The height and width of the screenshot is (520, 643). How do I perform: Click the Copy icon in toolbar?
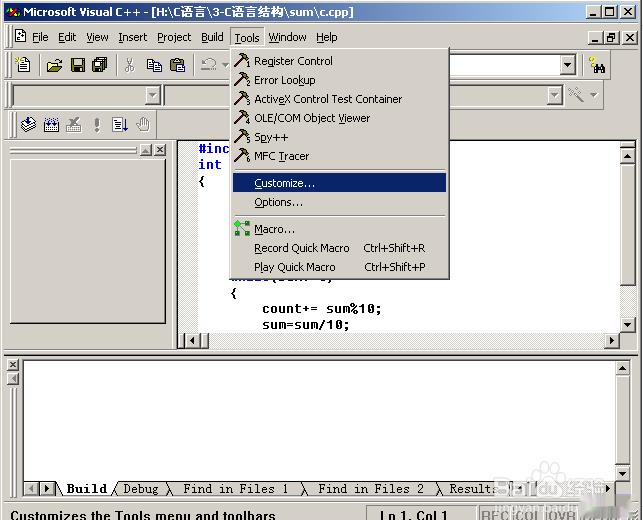point(154,65)
